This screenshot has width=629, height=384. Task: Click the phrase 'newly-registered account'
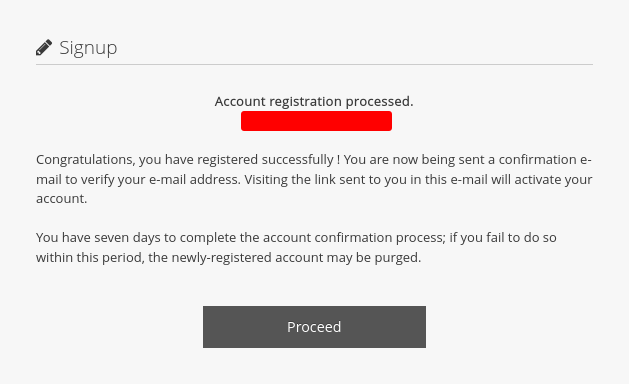[x=247, y=257]
